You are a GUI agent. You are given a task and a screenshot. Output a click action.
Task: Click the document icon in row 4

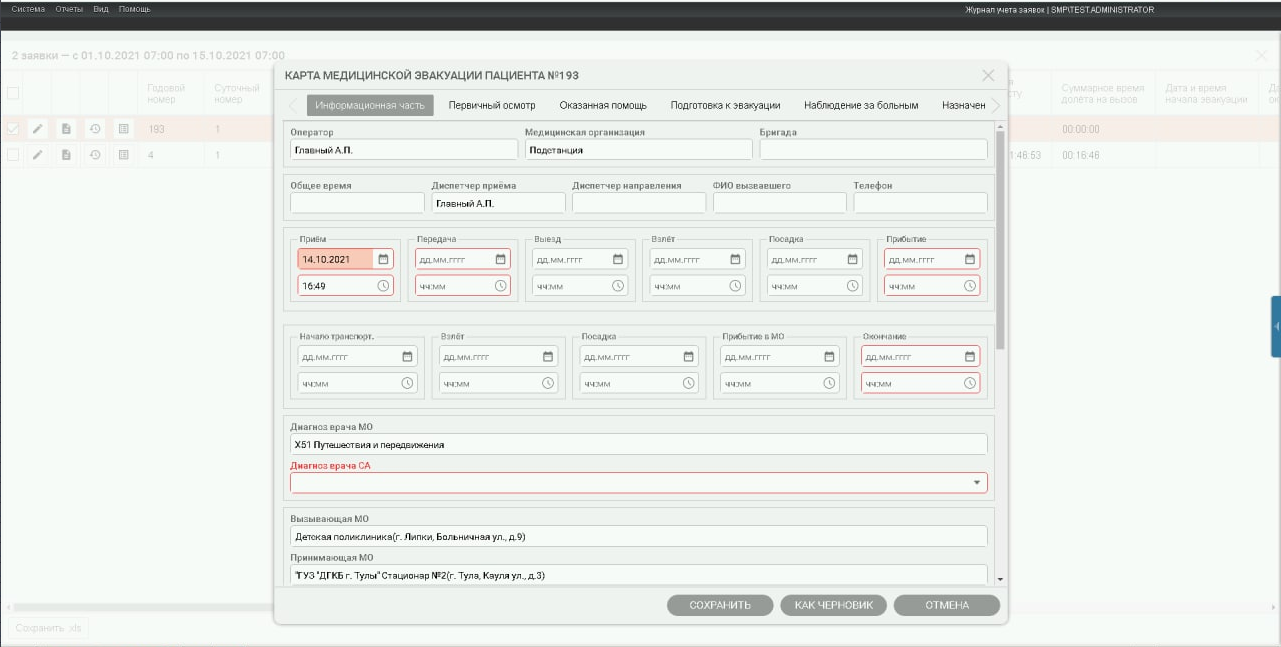[66, 155]
